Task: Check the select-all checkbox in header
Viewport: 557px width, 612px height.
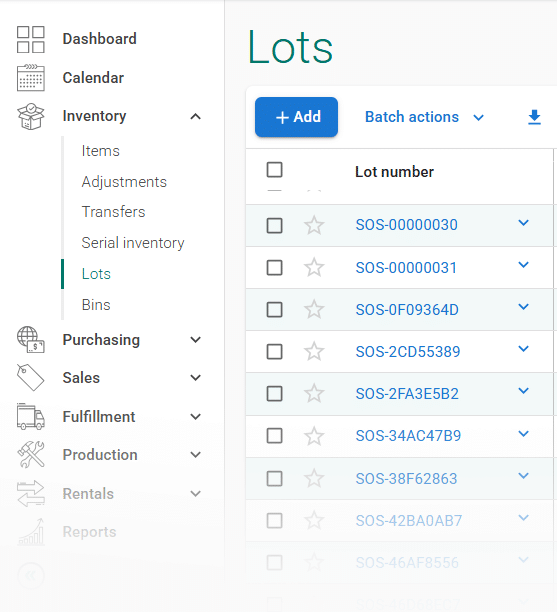Action: pyautogui.click(x=274, y=170)
